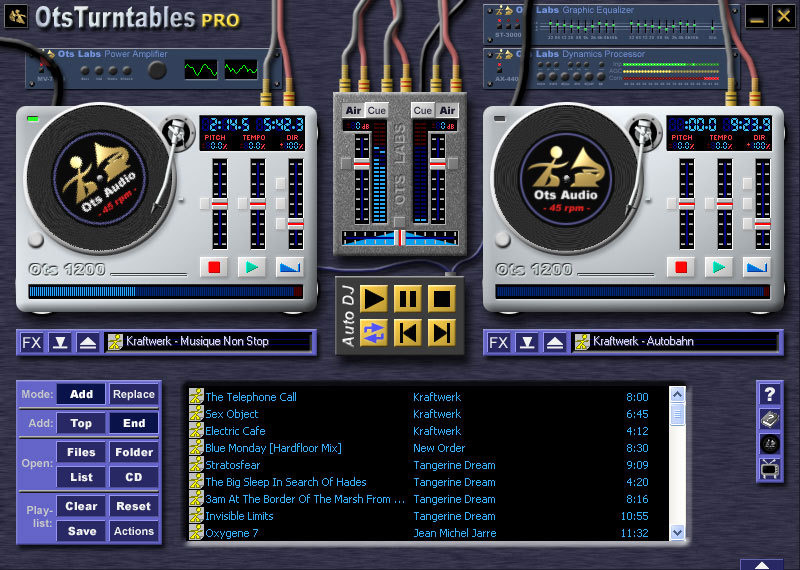The image size is (800, 570).
Task: Toggle the Power Amplifier large round knob
Action: point(157,70)
